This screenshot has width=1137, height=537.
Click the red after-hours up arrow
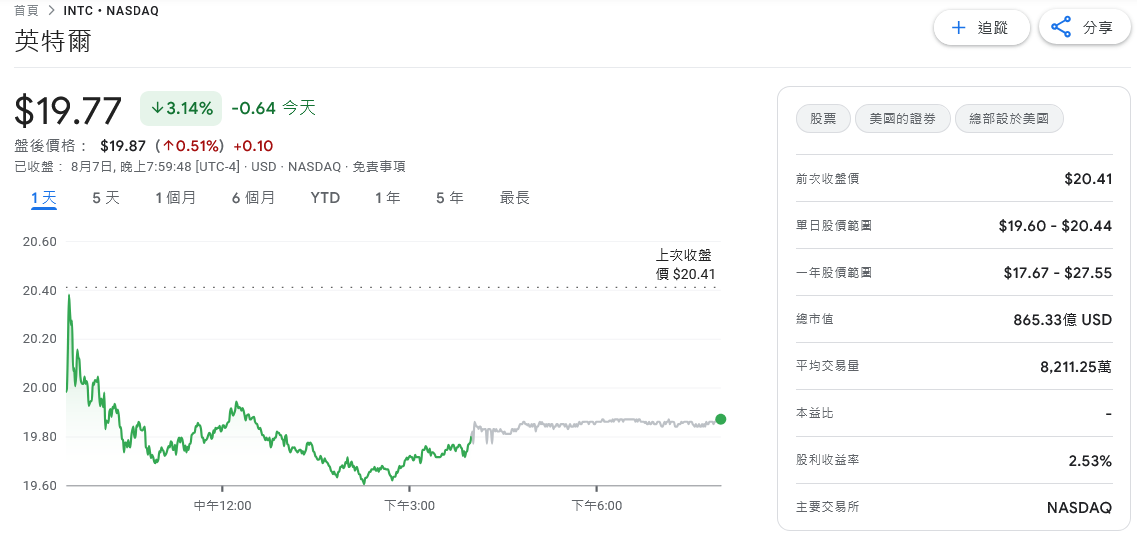[x=168, y=146]
